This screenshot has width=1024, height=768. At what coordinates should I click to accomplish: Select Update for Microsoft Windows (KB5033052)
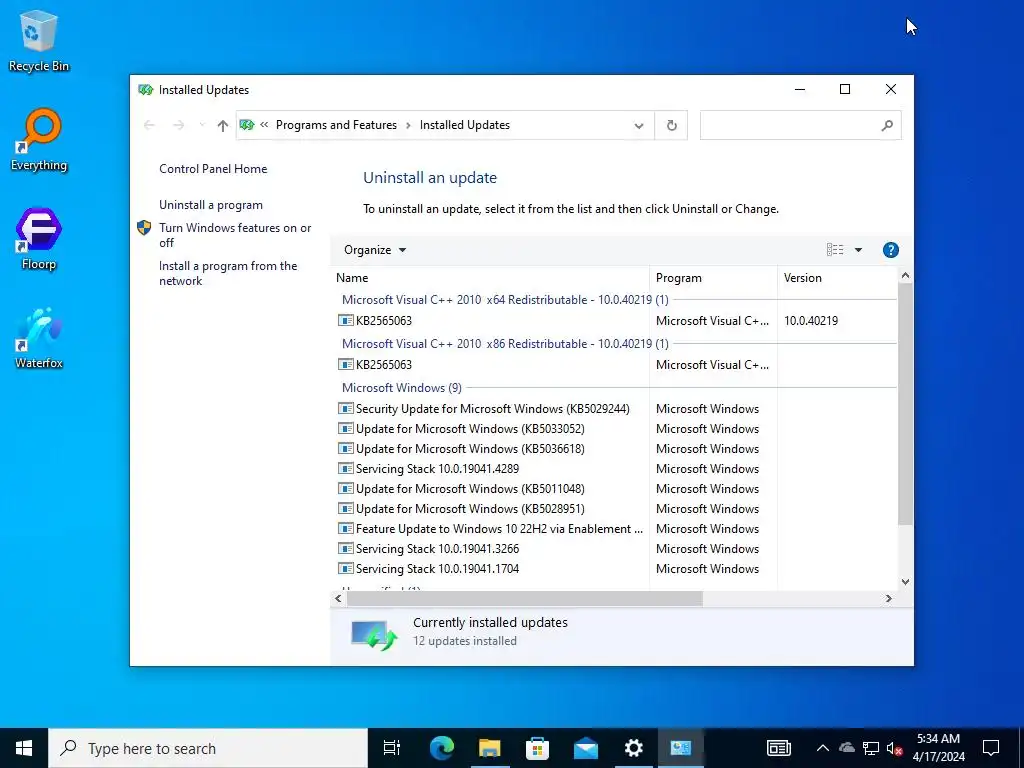click(x=470, y=429)
